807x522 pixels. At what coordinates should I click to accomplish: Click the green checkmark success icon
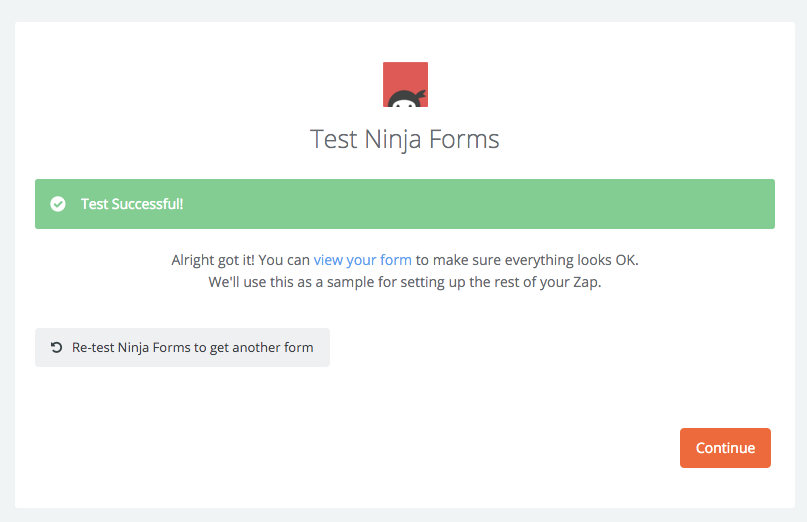(x=58, y=204)
